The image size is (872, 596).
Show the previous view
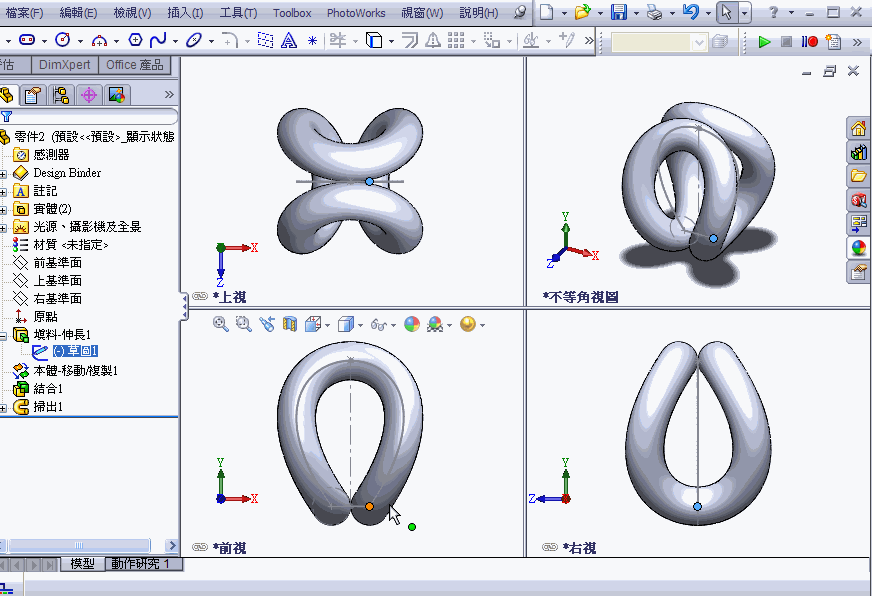click(267, 324)
